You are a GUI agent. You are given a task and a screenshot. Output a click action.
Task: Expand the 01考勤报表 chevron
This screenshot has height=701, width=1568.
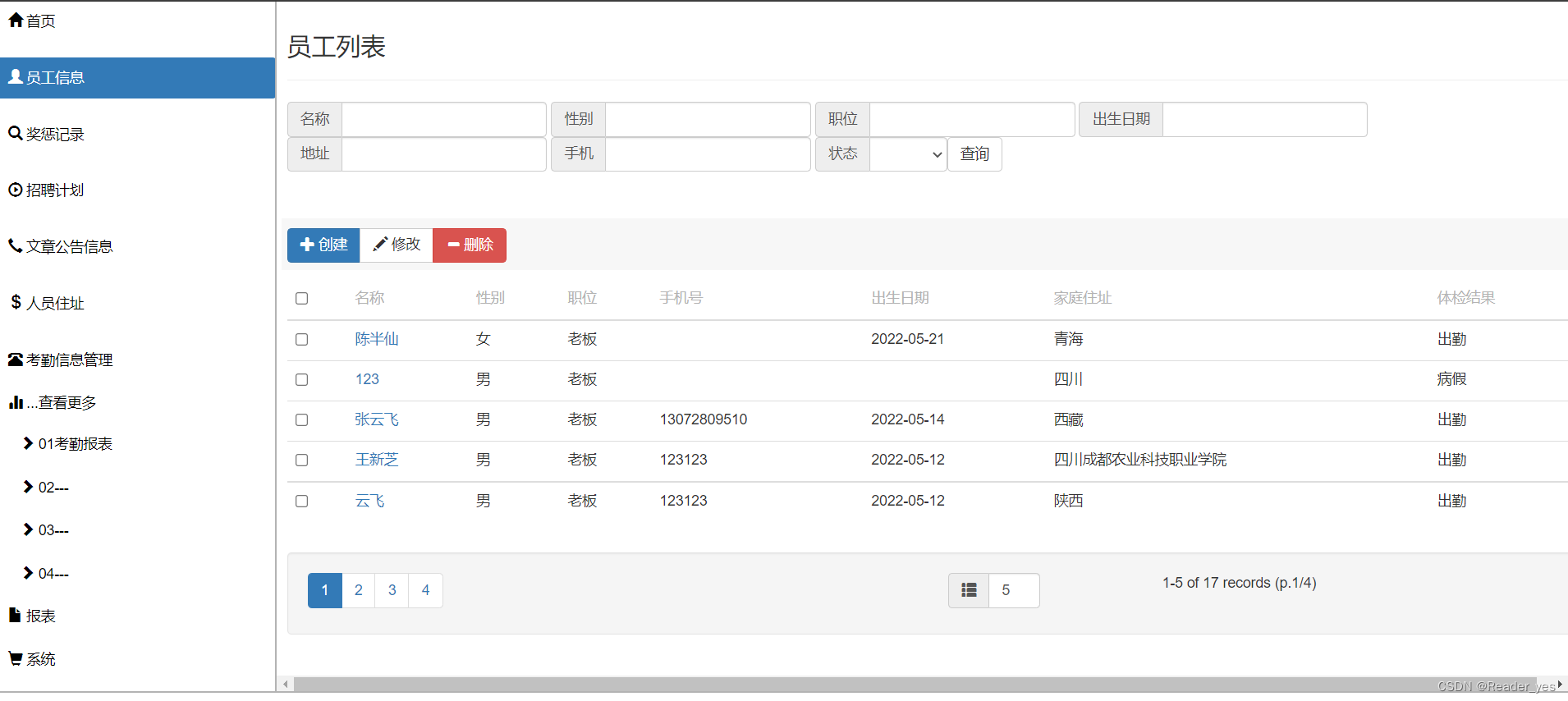click(x=29, y=443)
